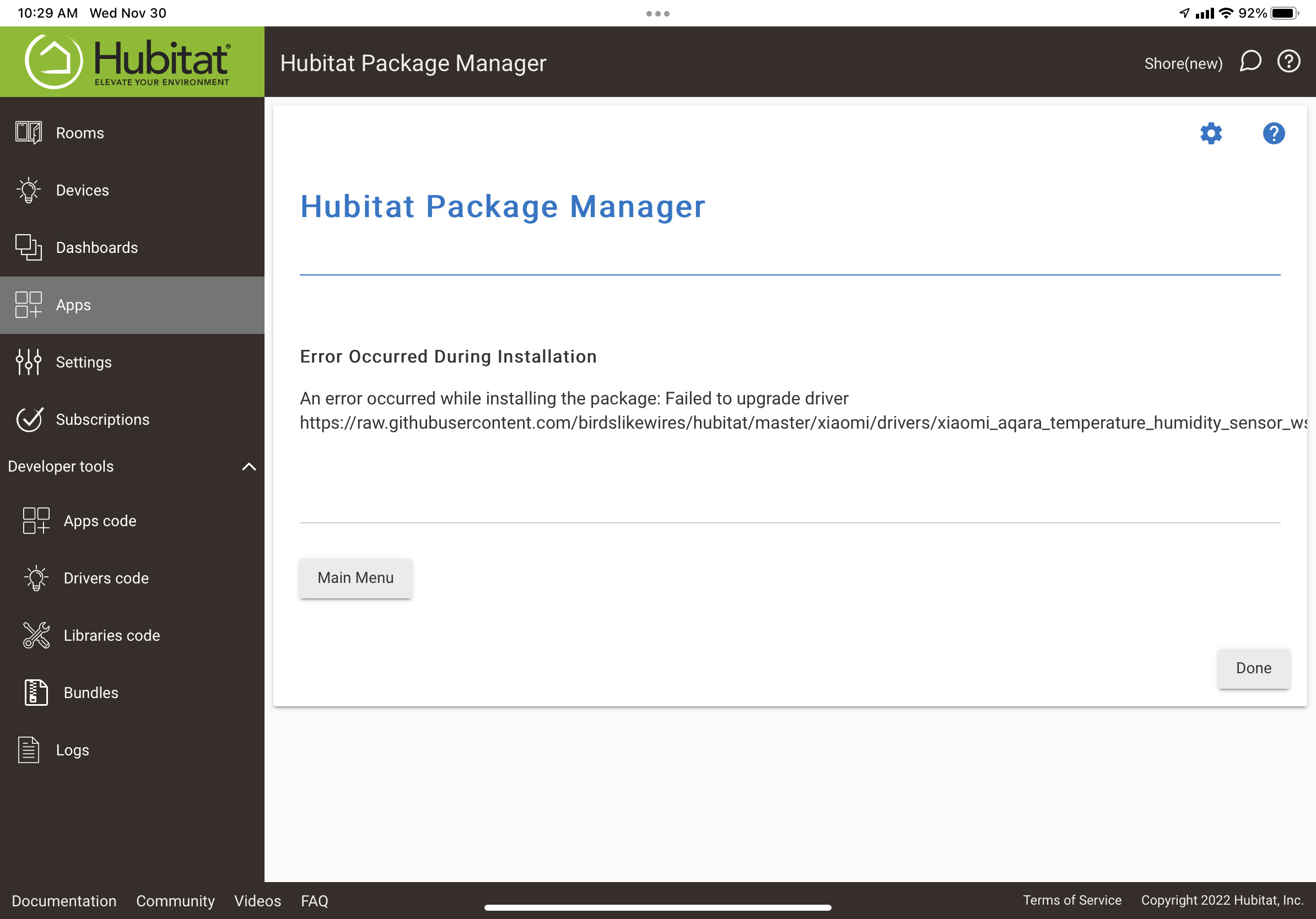The height and width of the screenshot is (919, 1316).
Task: Open the Community link
Action: [x=175, y=901]
